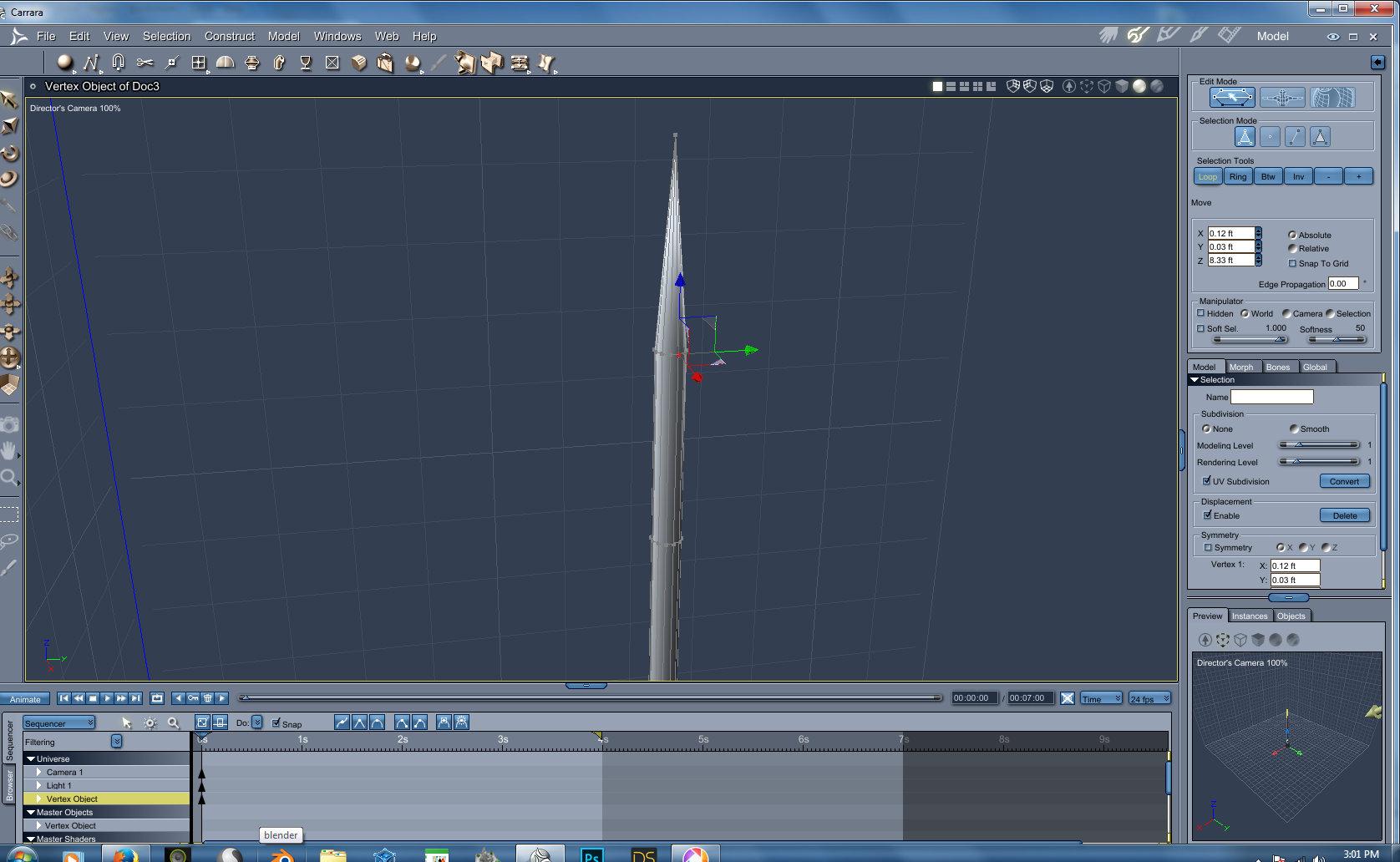Toggle the Model panel eye visibility
1400x862 pixels.
click(x=1333, y=36)
